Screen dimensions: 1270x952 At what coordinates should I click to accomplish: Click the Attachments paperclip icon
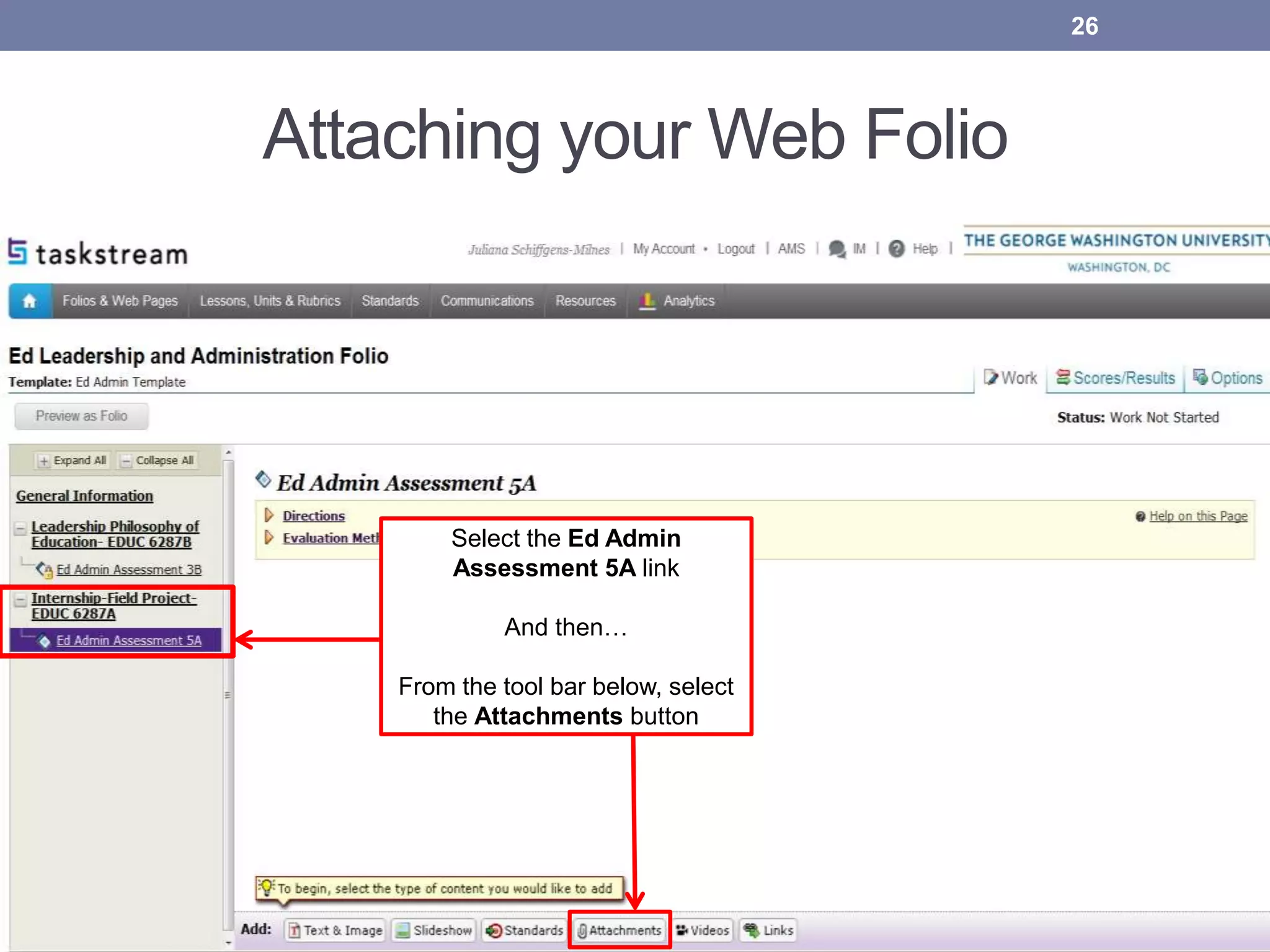click(582, 931)
